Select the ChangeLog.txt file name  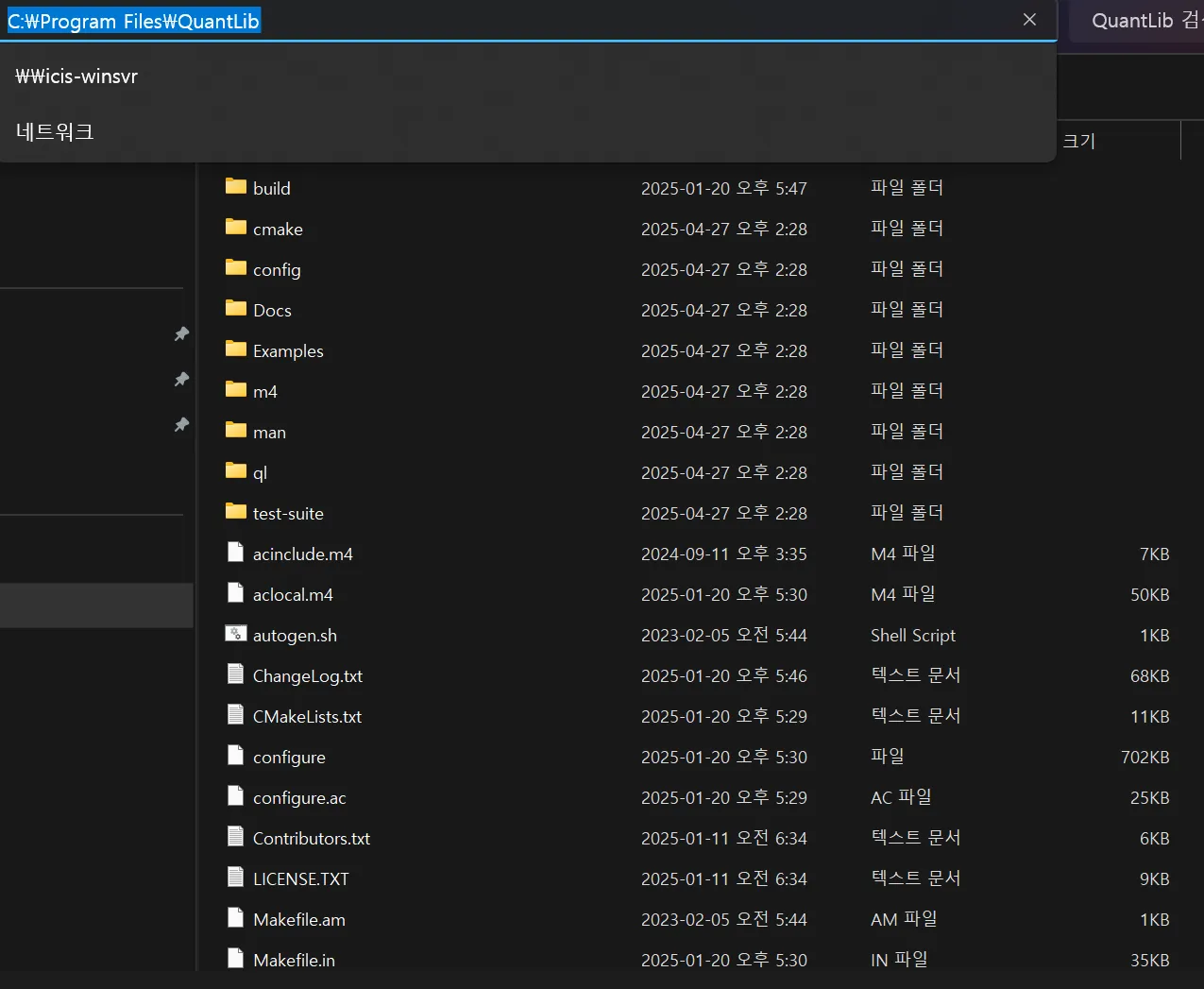pos(308,675)
